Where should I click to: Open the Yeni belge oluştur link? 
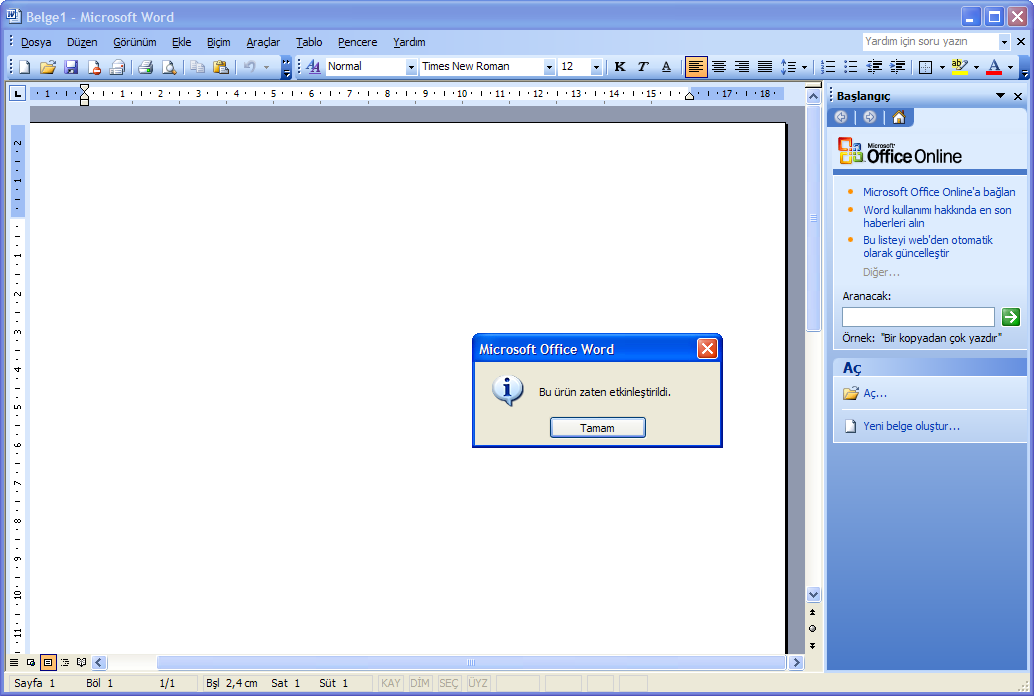[x=911, y=426]
